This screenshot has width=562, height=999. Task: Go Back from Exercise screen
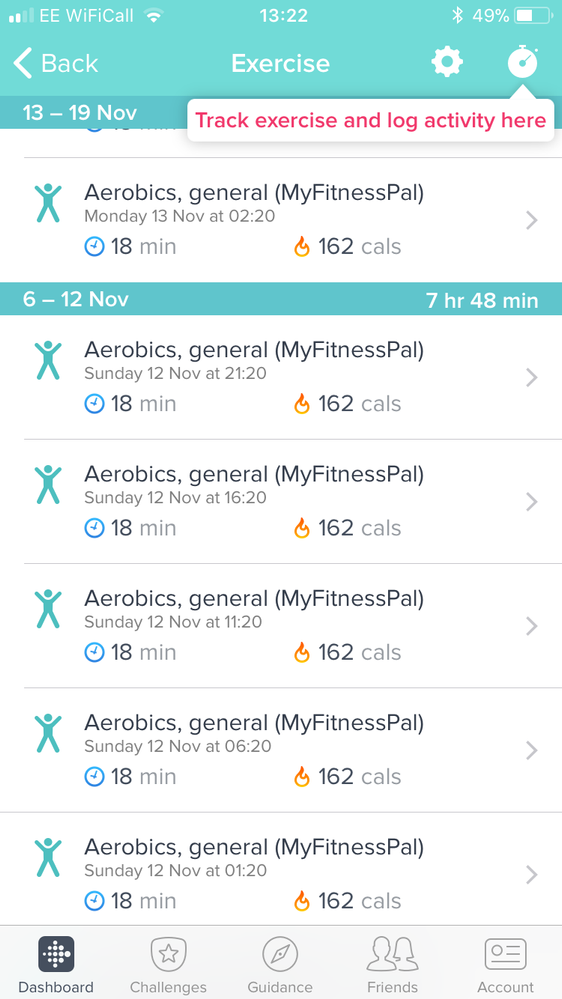coord(55,63)
